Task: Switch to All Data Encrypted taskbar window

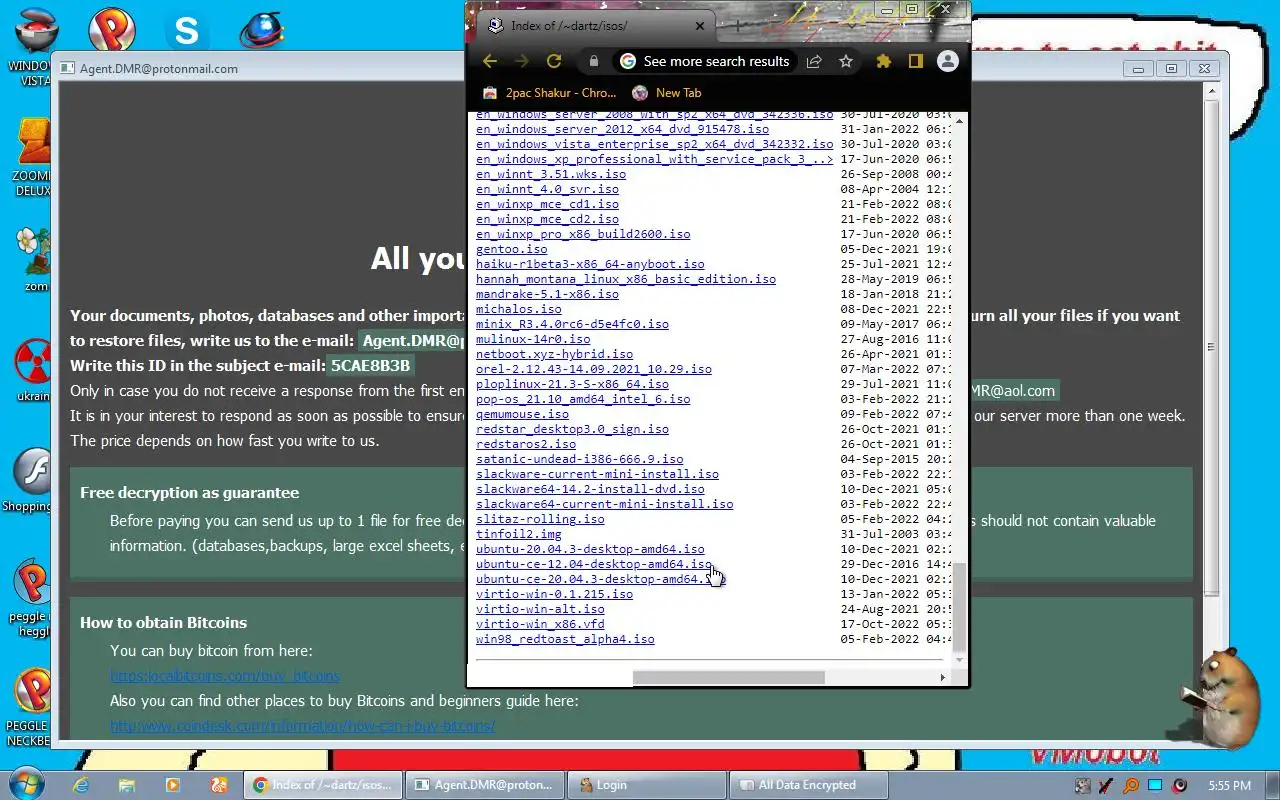Action: 809,785
